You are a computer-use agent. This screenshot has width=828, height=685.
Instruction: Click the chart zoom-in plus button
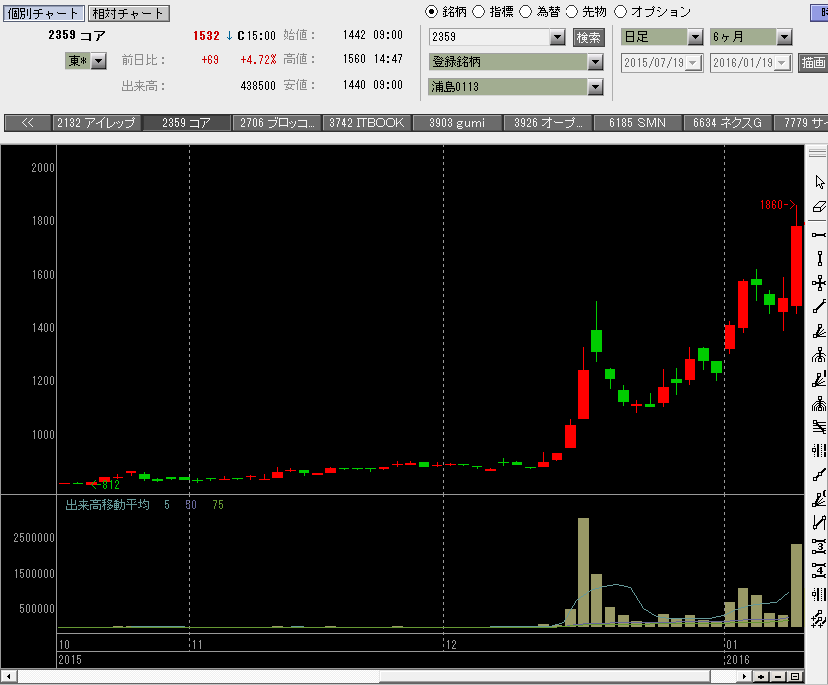pos(760,677)
